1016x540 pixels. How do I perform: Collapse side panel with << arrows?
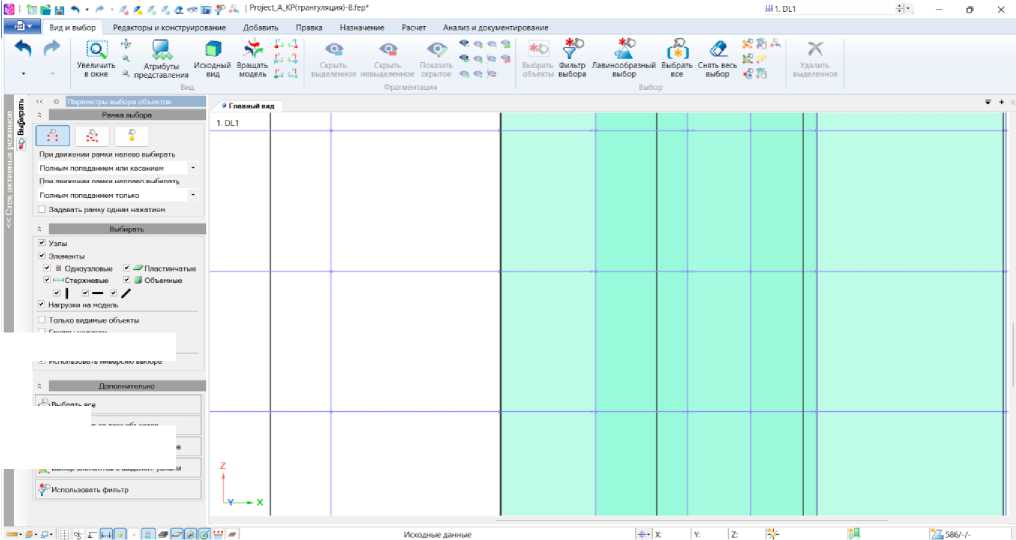40,101
